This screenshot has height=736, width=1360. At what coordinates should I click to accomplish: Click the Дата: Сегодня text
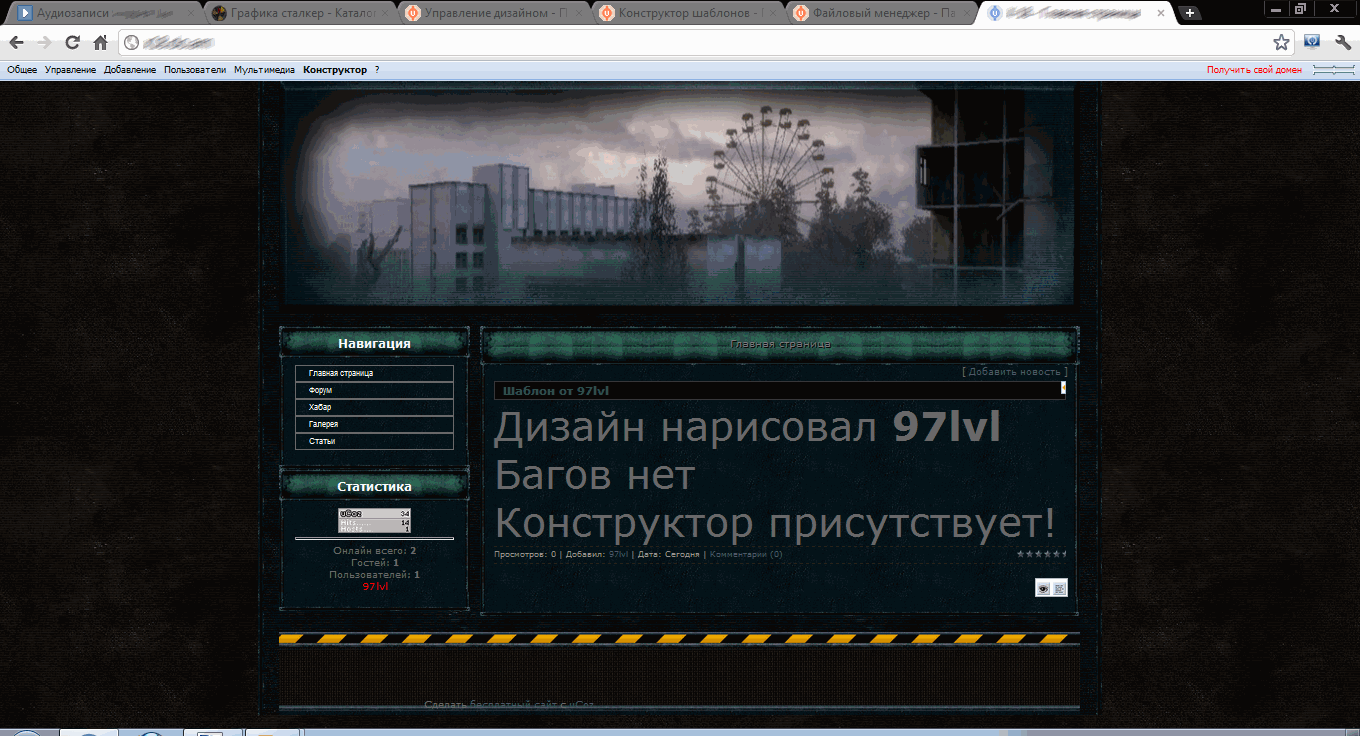[668, 554]
